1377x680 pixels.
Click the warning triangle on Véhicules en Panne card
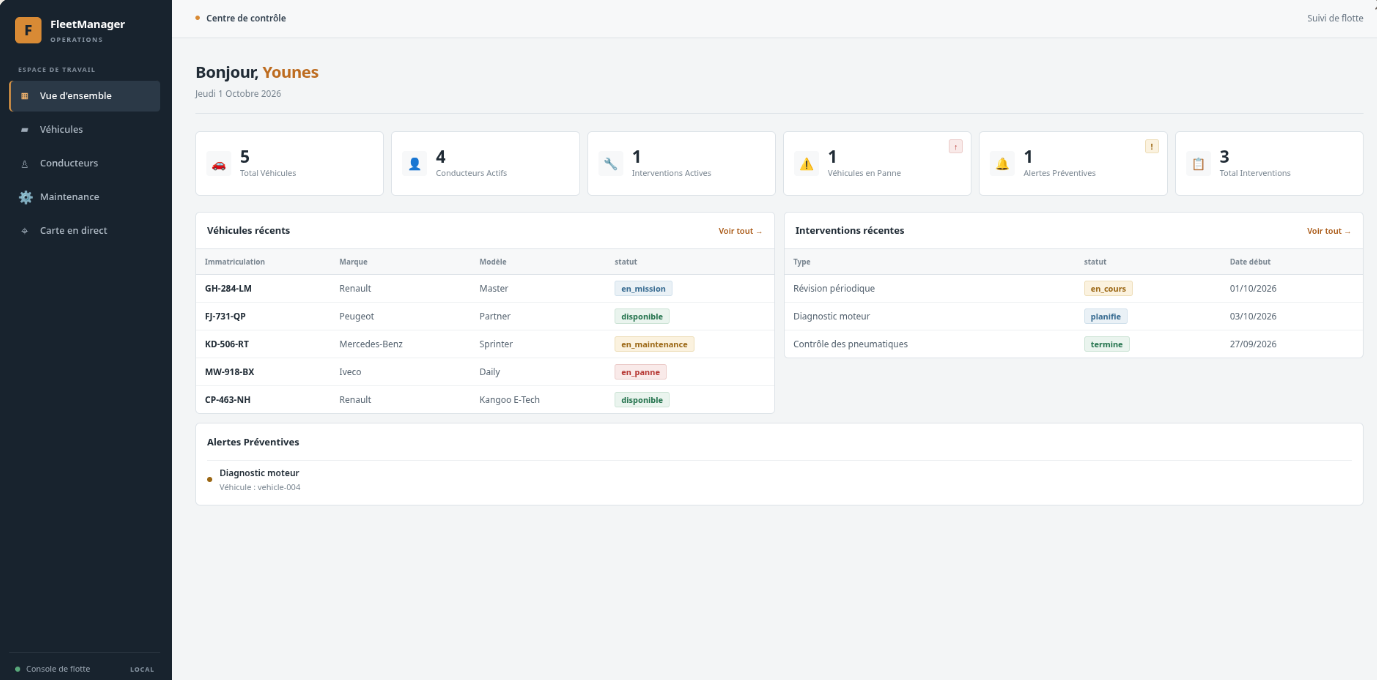pyautogui.click(x=807, y=164)
